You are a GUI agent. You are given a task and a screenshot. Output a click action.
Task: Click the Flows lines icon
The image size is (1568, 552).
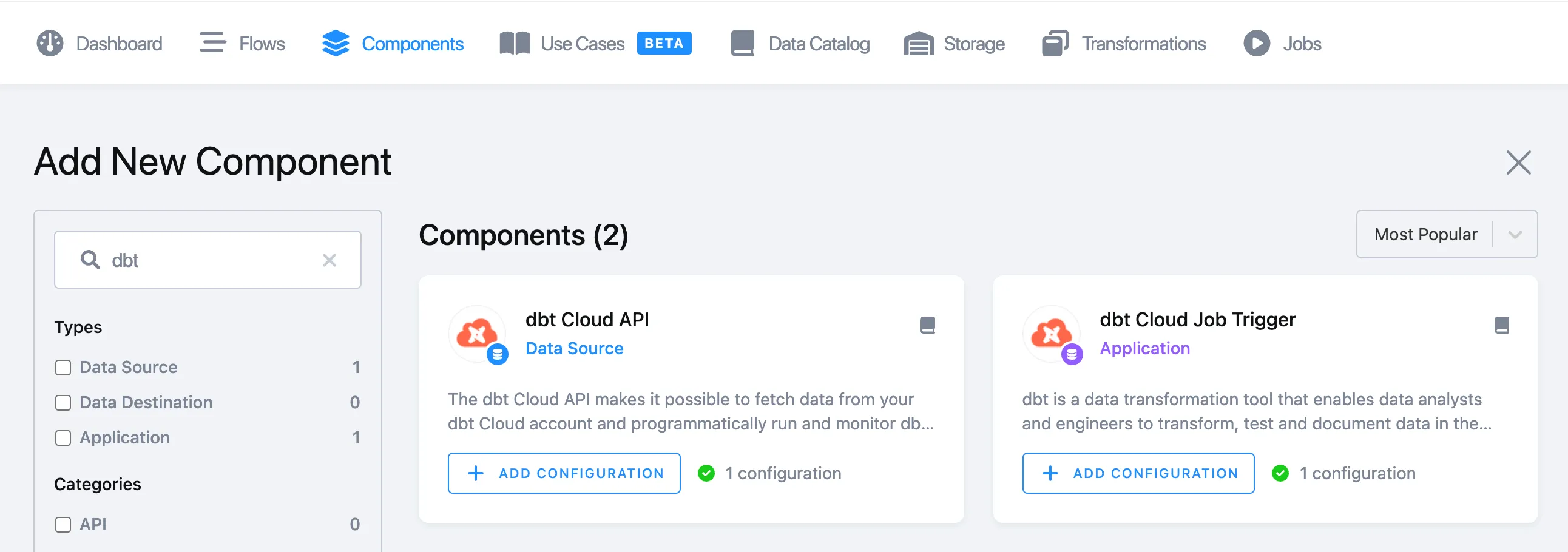pyautogui.click(x=212, y=42)
